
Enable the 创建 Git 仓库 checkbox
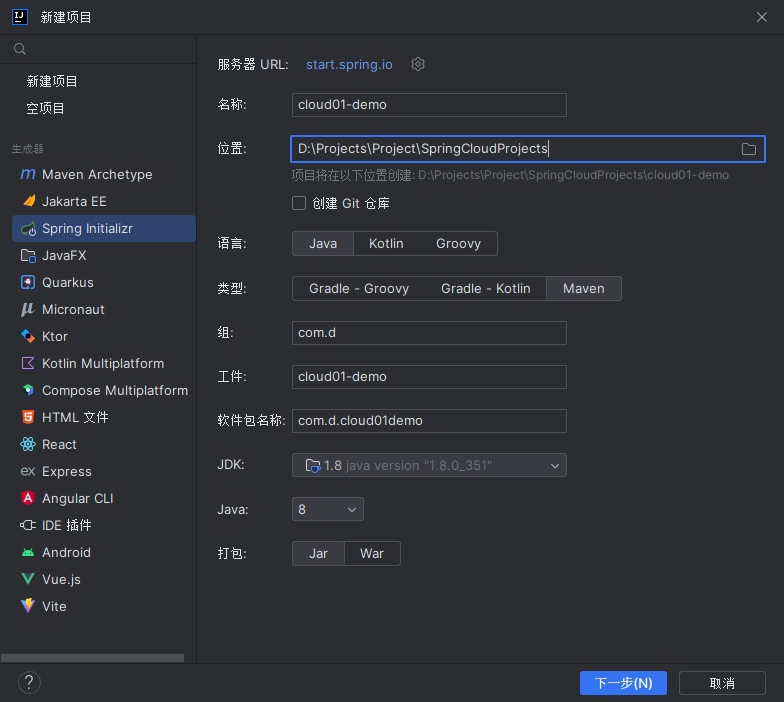pos(299,203)
